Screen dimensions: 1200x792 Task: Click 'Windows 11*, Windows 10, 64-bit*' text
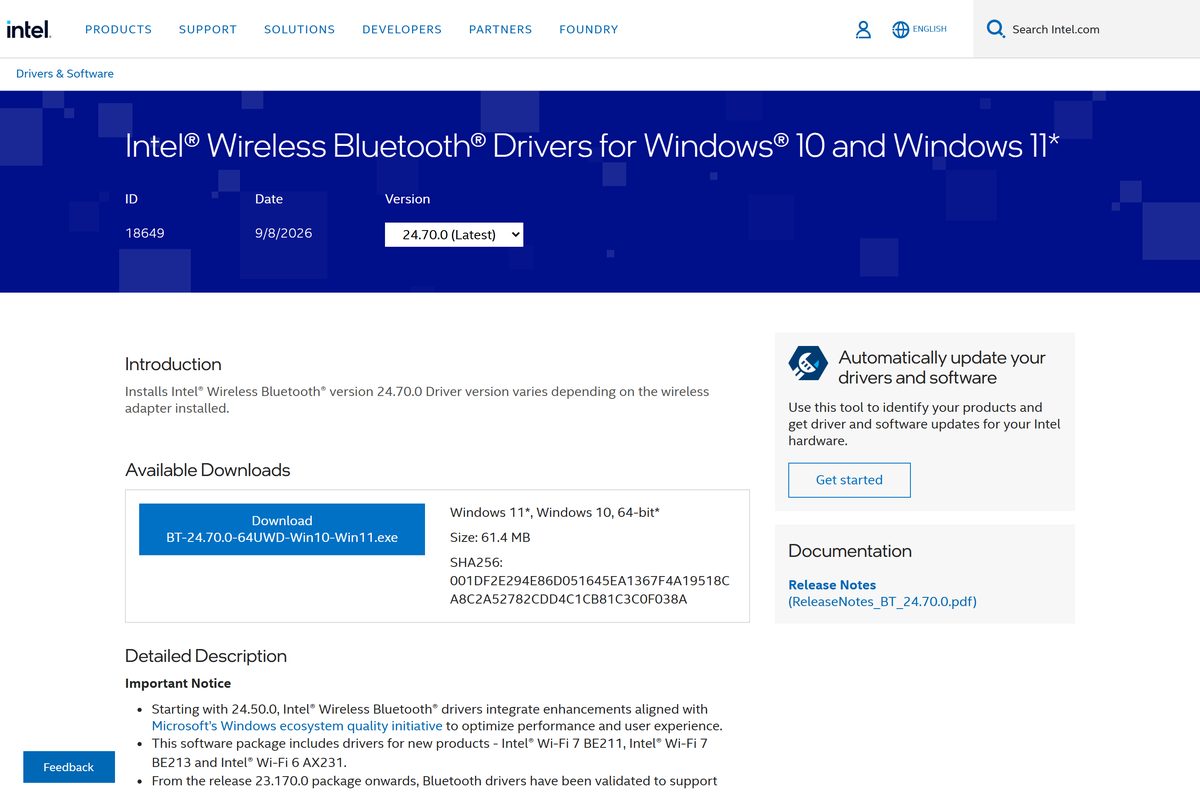555,512
